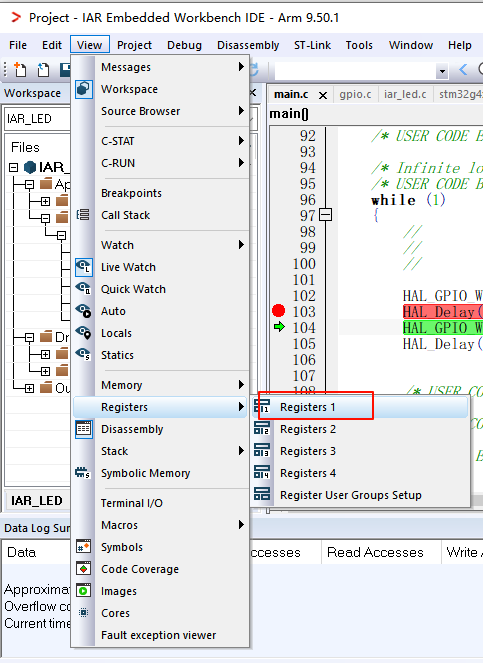483x663 pixels.
Task: Click the Symbolic Memory chip icon
Action: point(83,473)
